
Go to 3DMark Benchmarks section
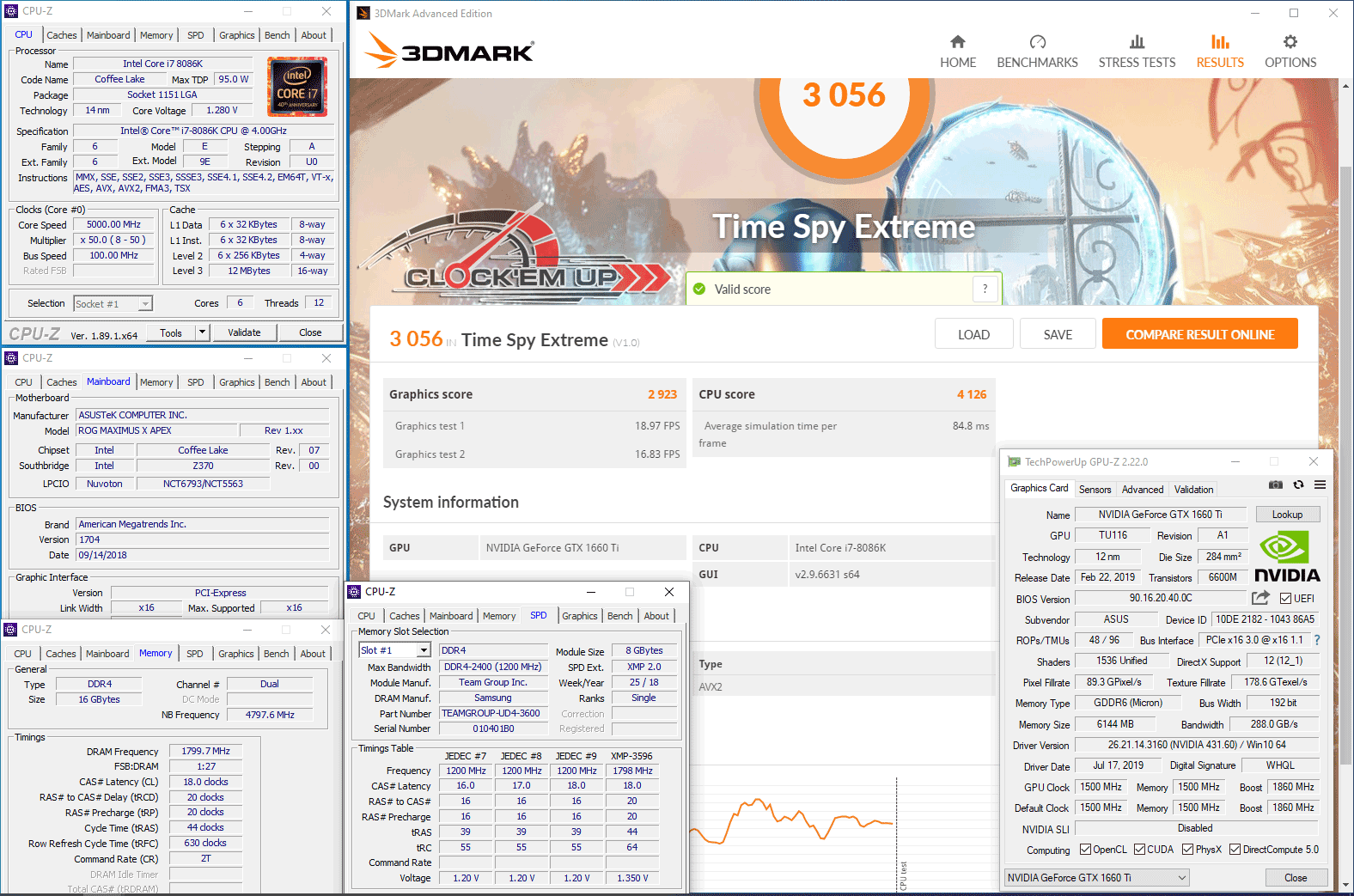(1037, 52)
